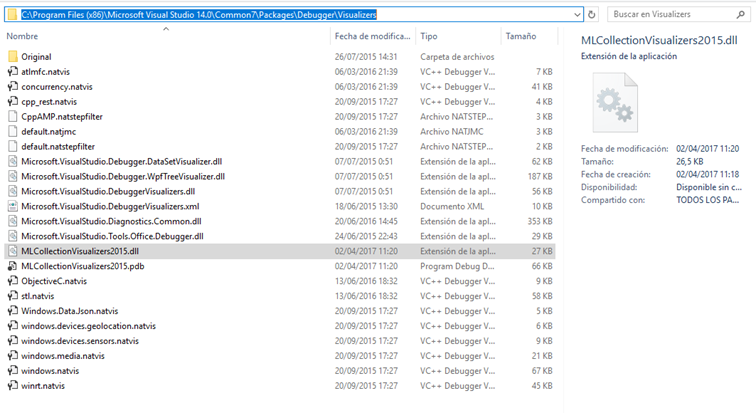
Task: Click the Original folder icon
Action: (13, 56)
